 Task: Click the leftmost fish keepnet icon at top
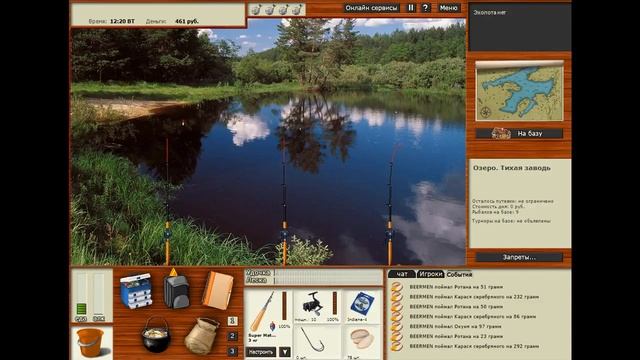coord(256,9)
